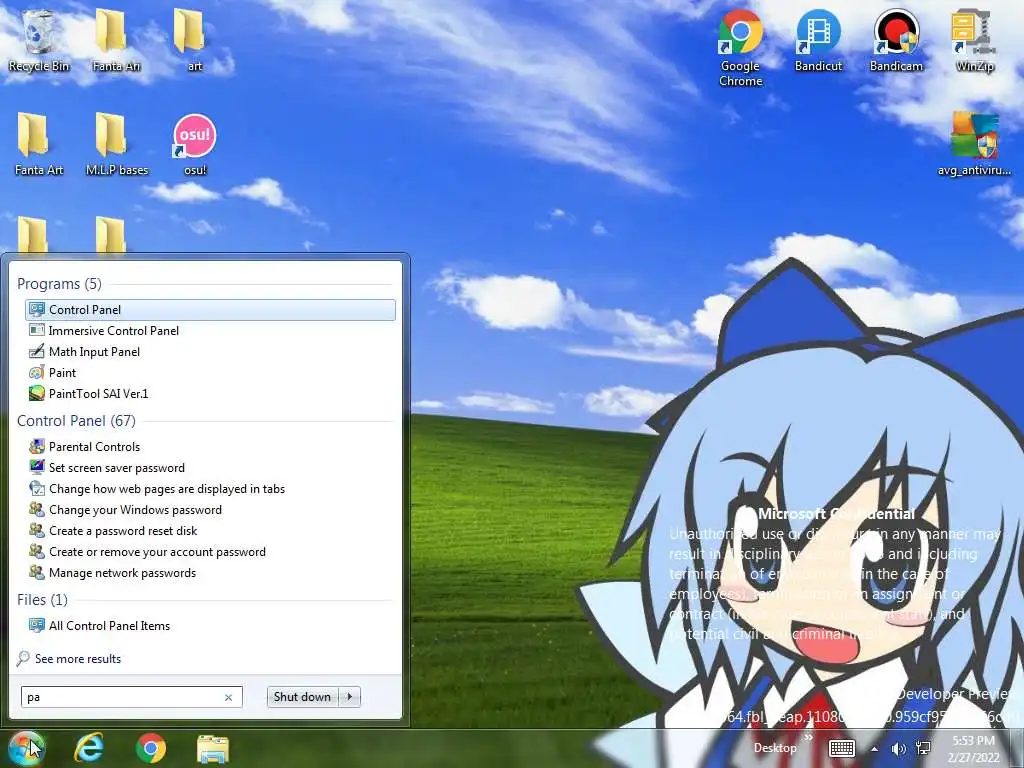Open the volume speaker tray icon
The image size is (1024, 768).
point(899,748)
